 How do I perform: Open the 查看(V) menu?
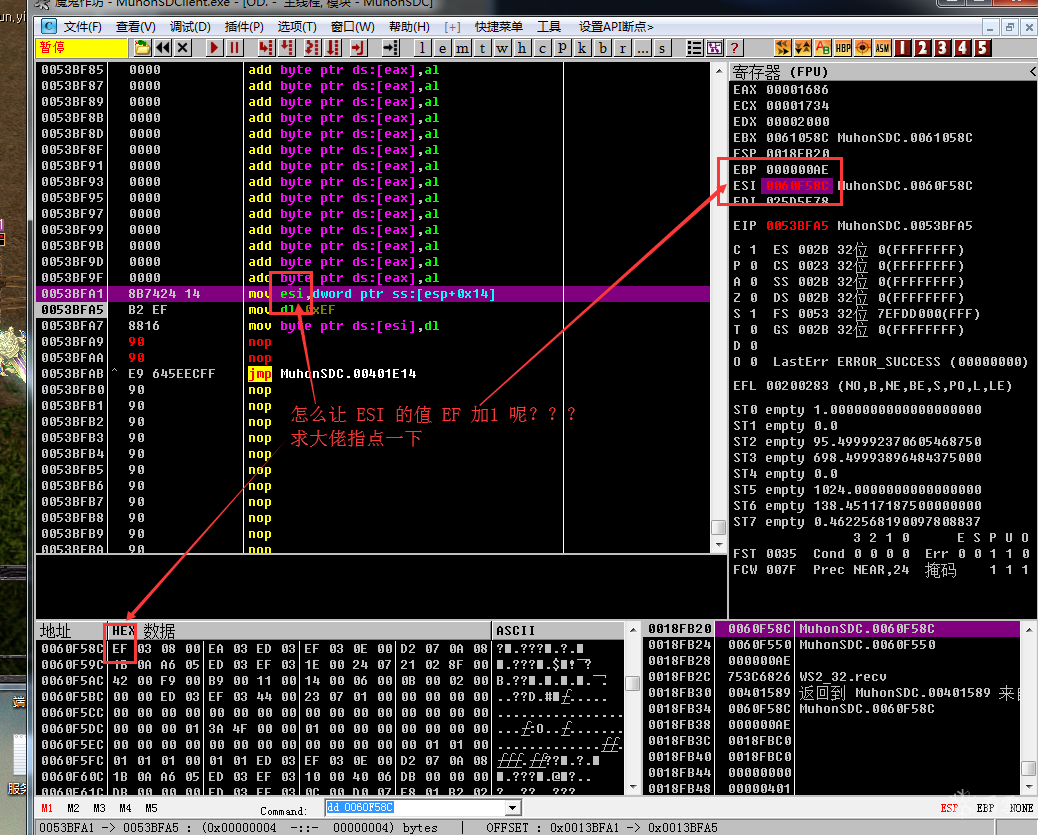point(136,26)
